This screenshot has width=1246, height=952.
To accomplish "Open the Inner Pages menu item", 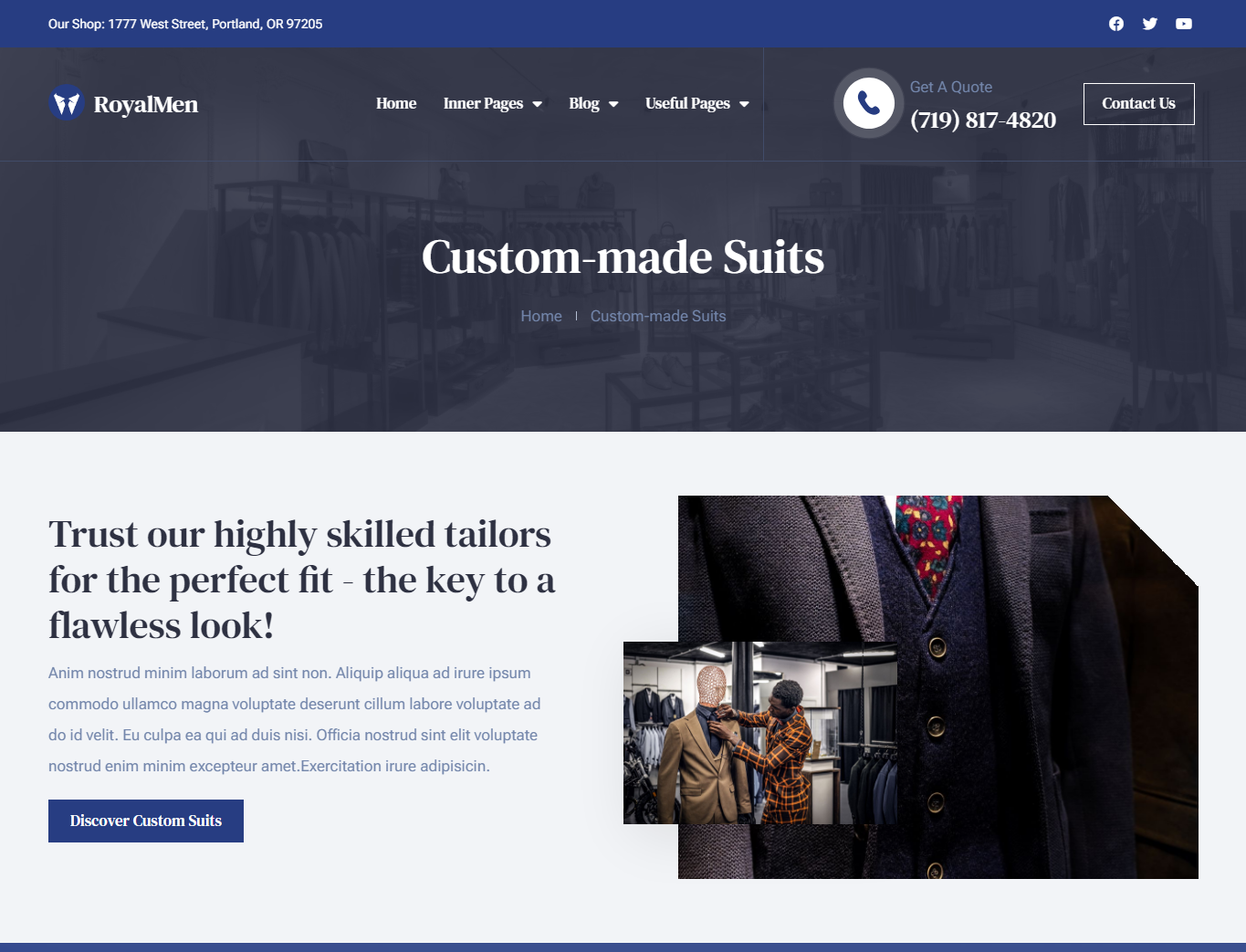I will coord(483,103).
